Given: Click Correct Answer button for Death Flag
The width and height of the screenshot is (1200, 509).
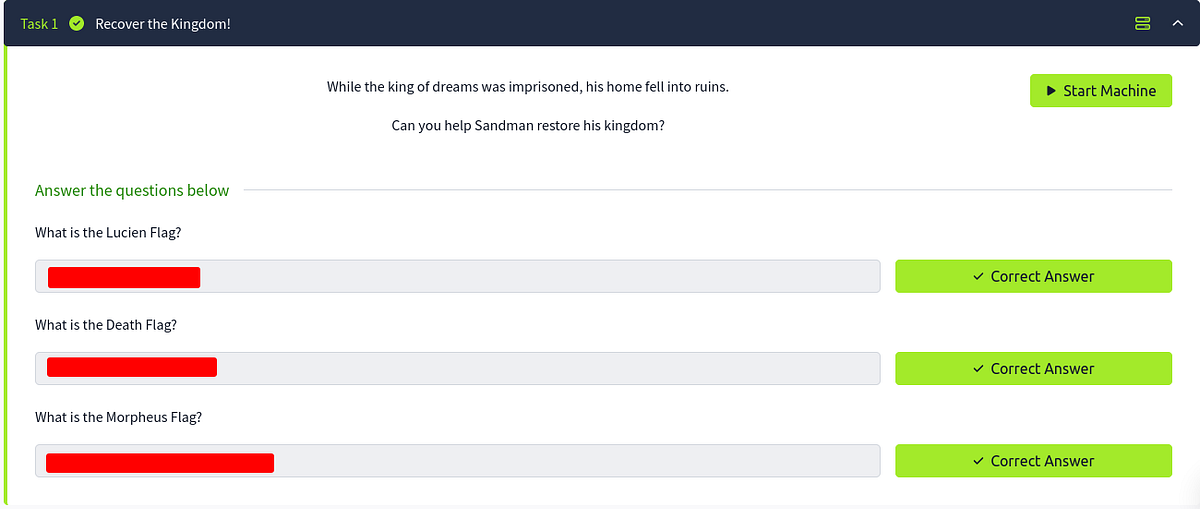Looking at the screenshot, I should pyautogui.click(x=1033, y=368).
